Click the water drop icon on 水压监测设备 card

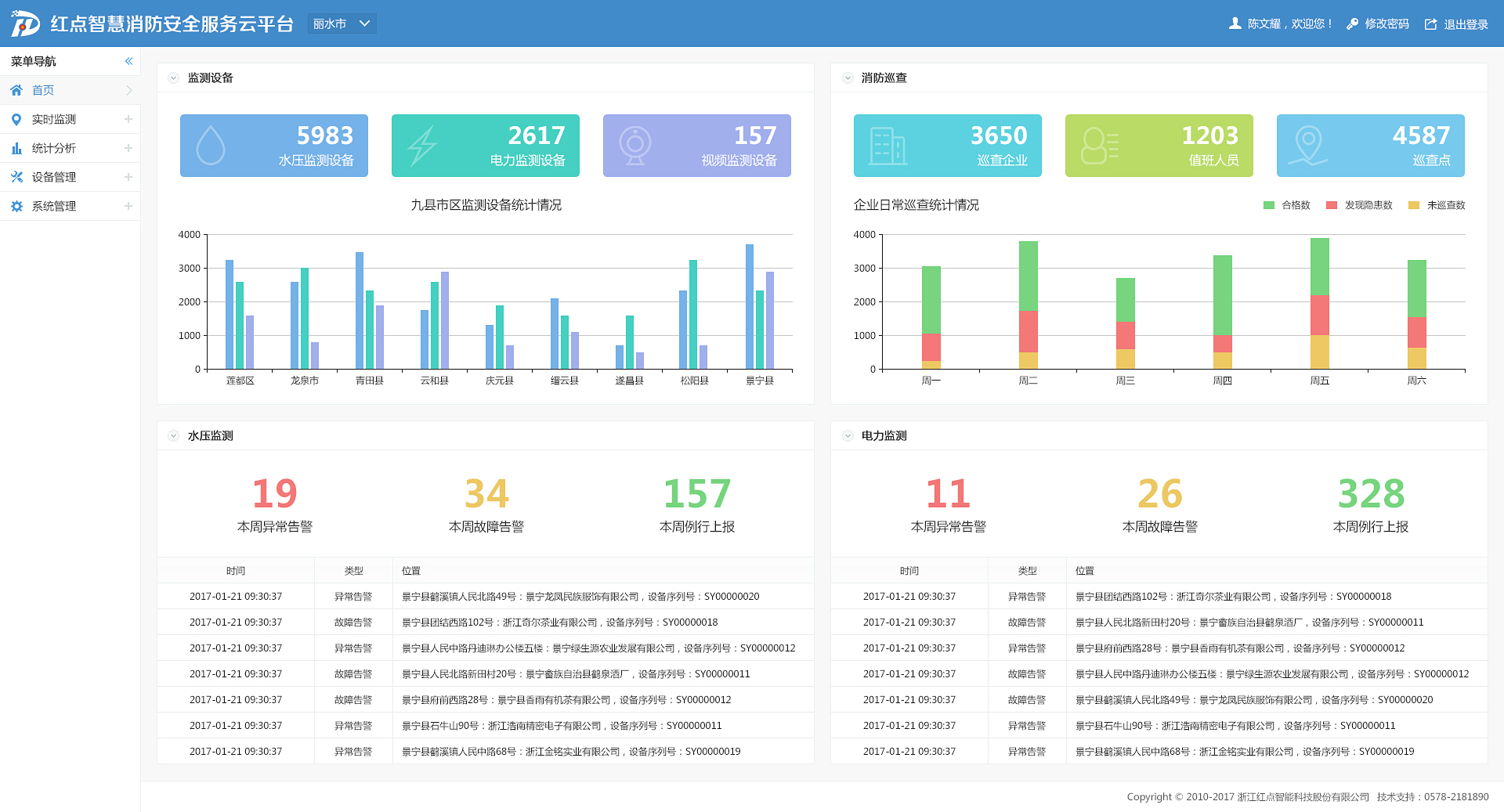coord(211,145)
